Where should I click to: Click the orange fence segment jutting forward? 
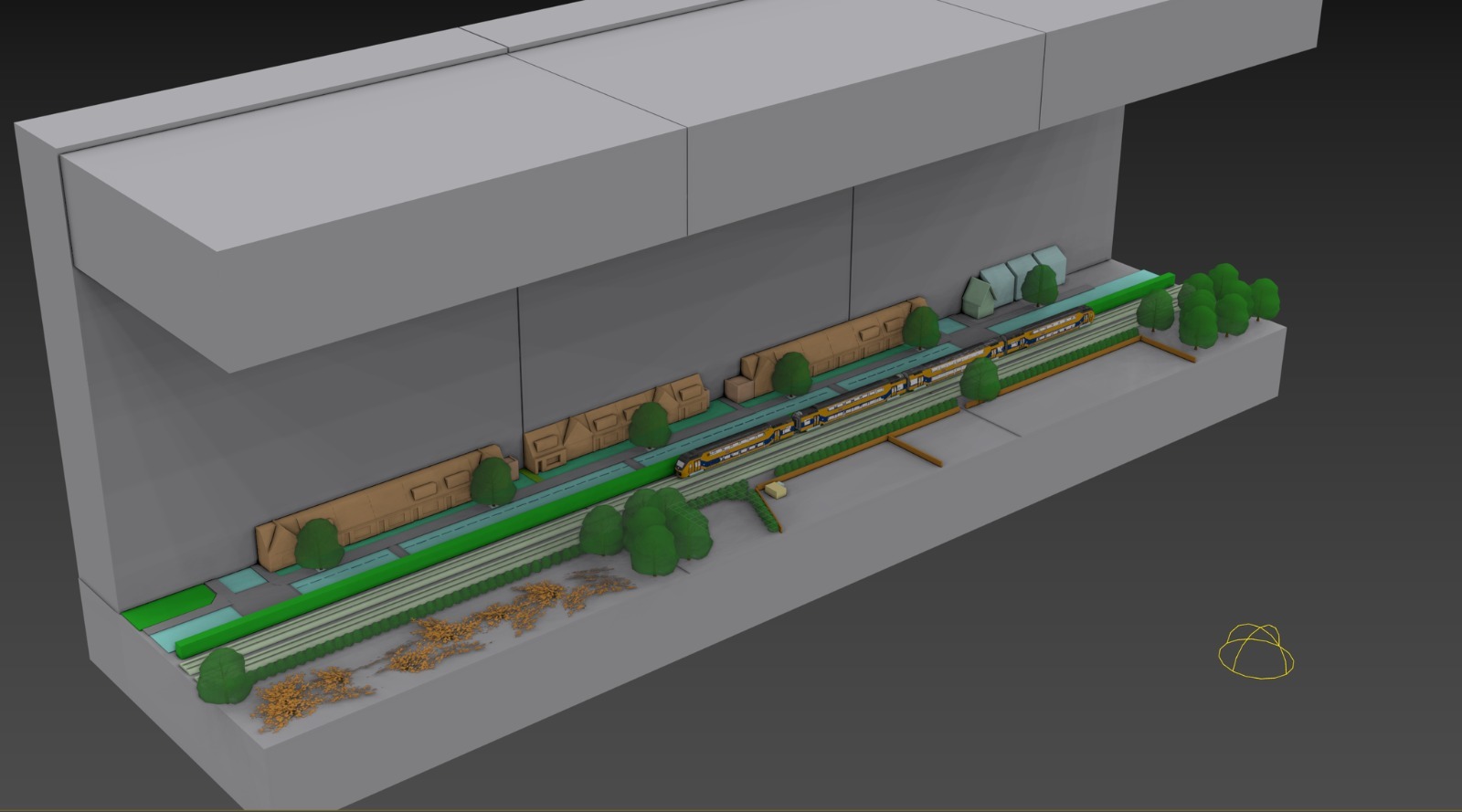point(914,451)
